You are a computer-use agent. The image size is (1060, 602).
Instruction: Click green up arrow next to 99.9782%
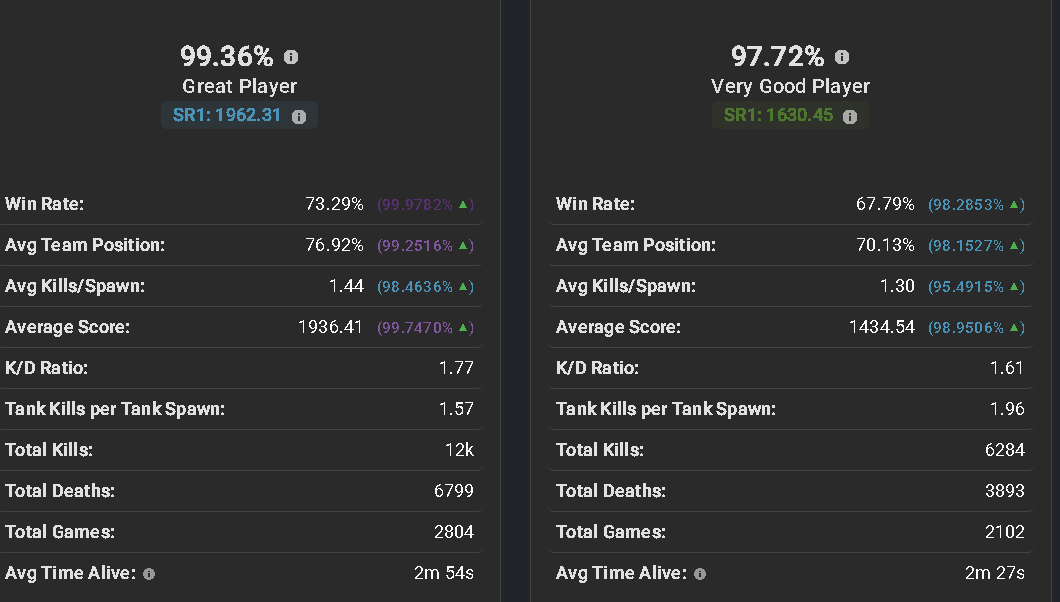point(463,205)
